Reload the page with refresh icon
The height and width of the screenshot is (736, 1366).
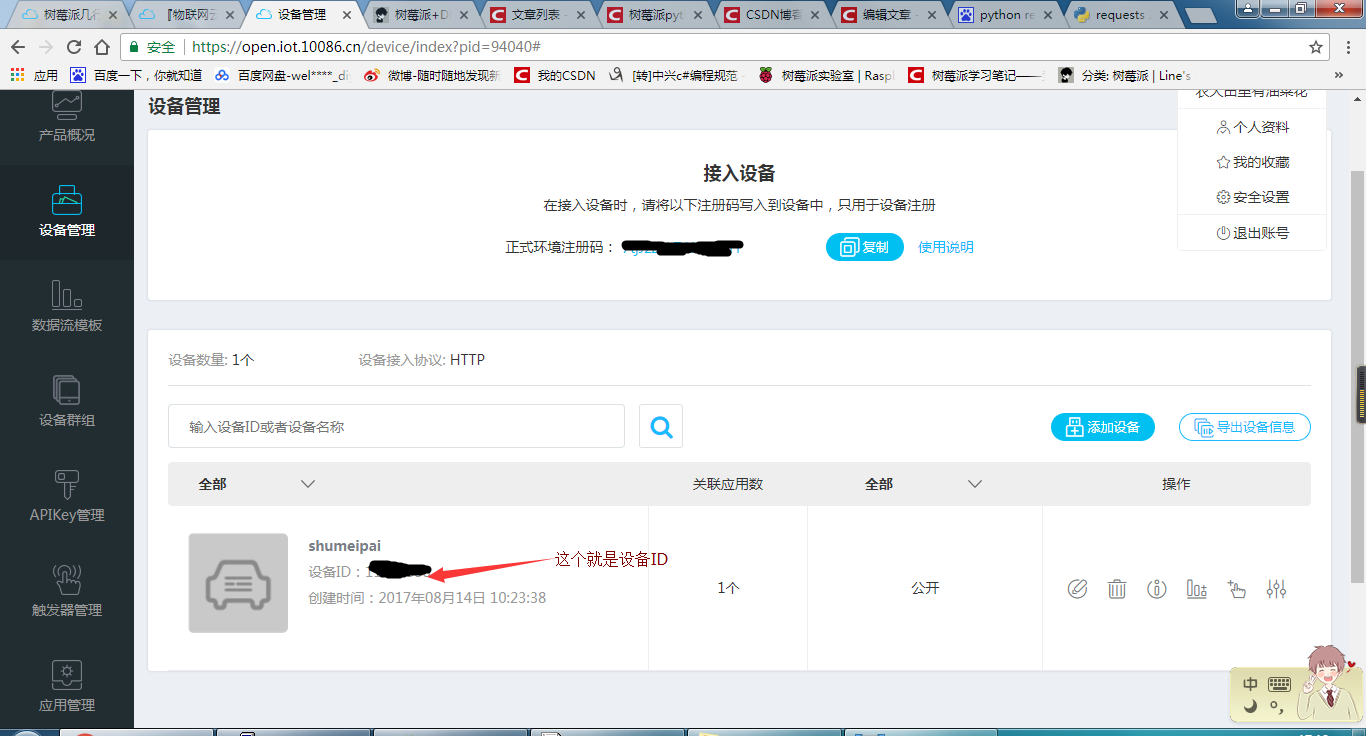(x=73, y=47)
